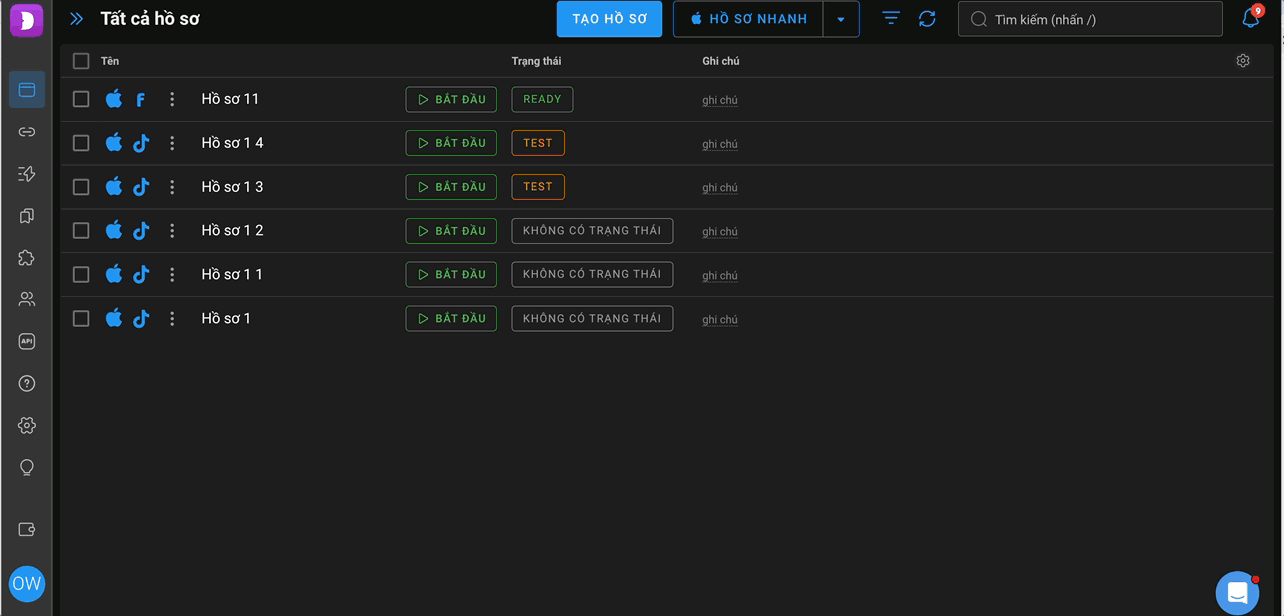Open the proxies link icon in sidebar
Screen dimensions: 1284x616
pos(27,132)
